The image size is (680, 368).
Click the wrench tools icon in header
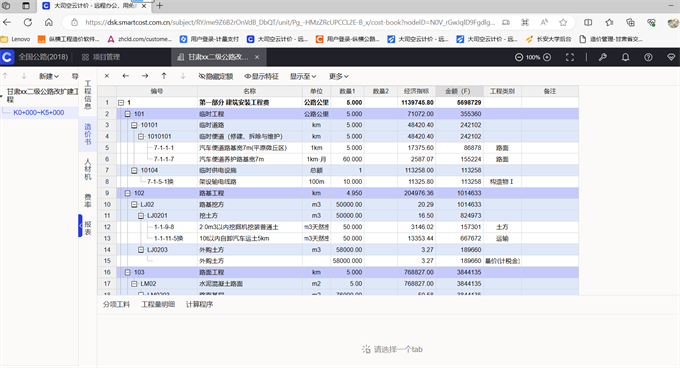[x=602, y=57]
